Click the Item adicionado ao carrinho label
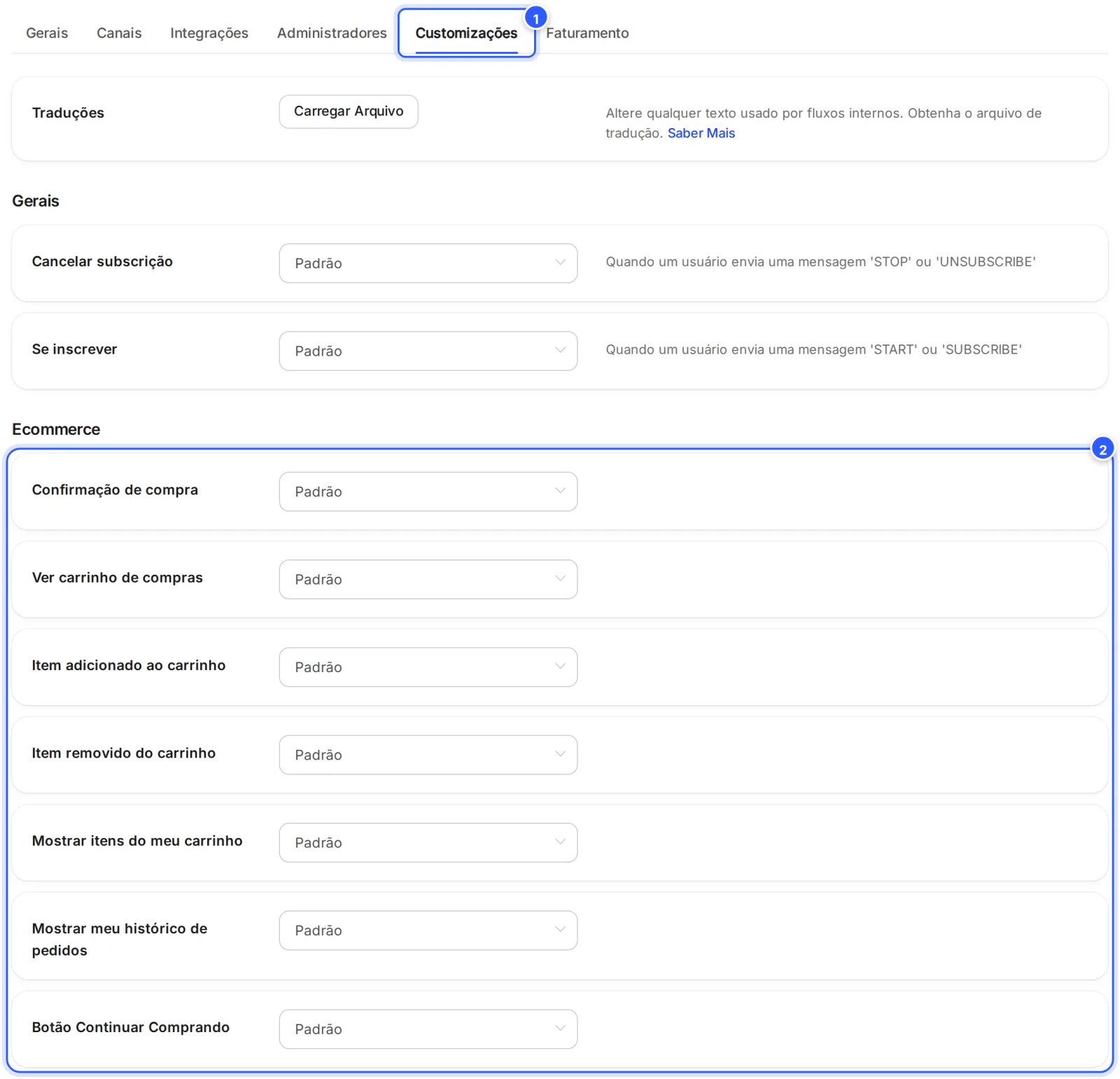 point(129,665)
